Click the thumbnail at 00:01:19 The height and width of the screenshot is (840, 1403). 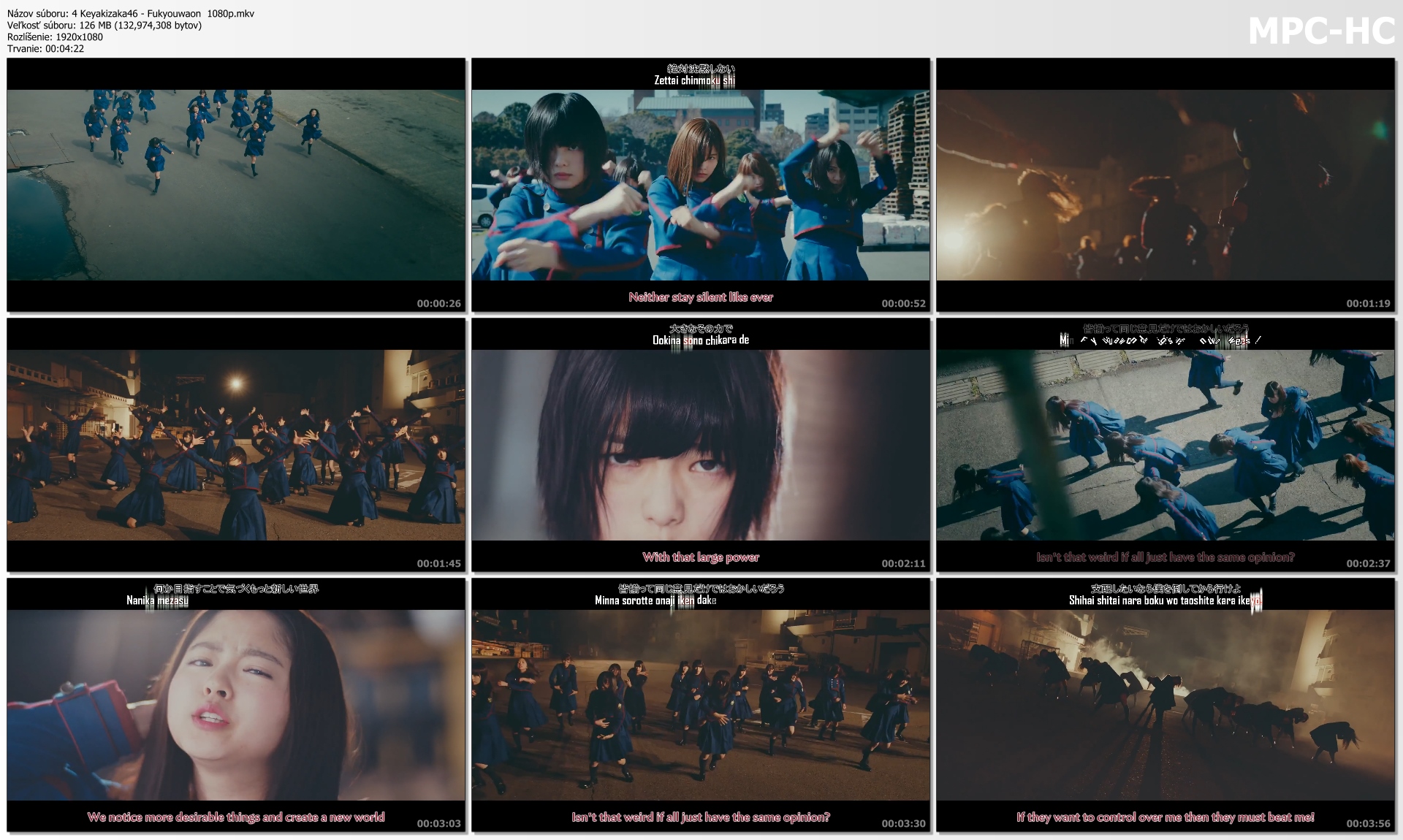point(1166,185)
